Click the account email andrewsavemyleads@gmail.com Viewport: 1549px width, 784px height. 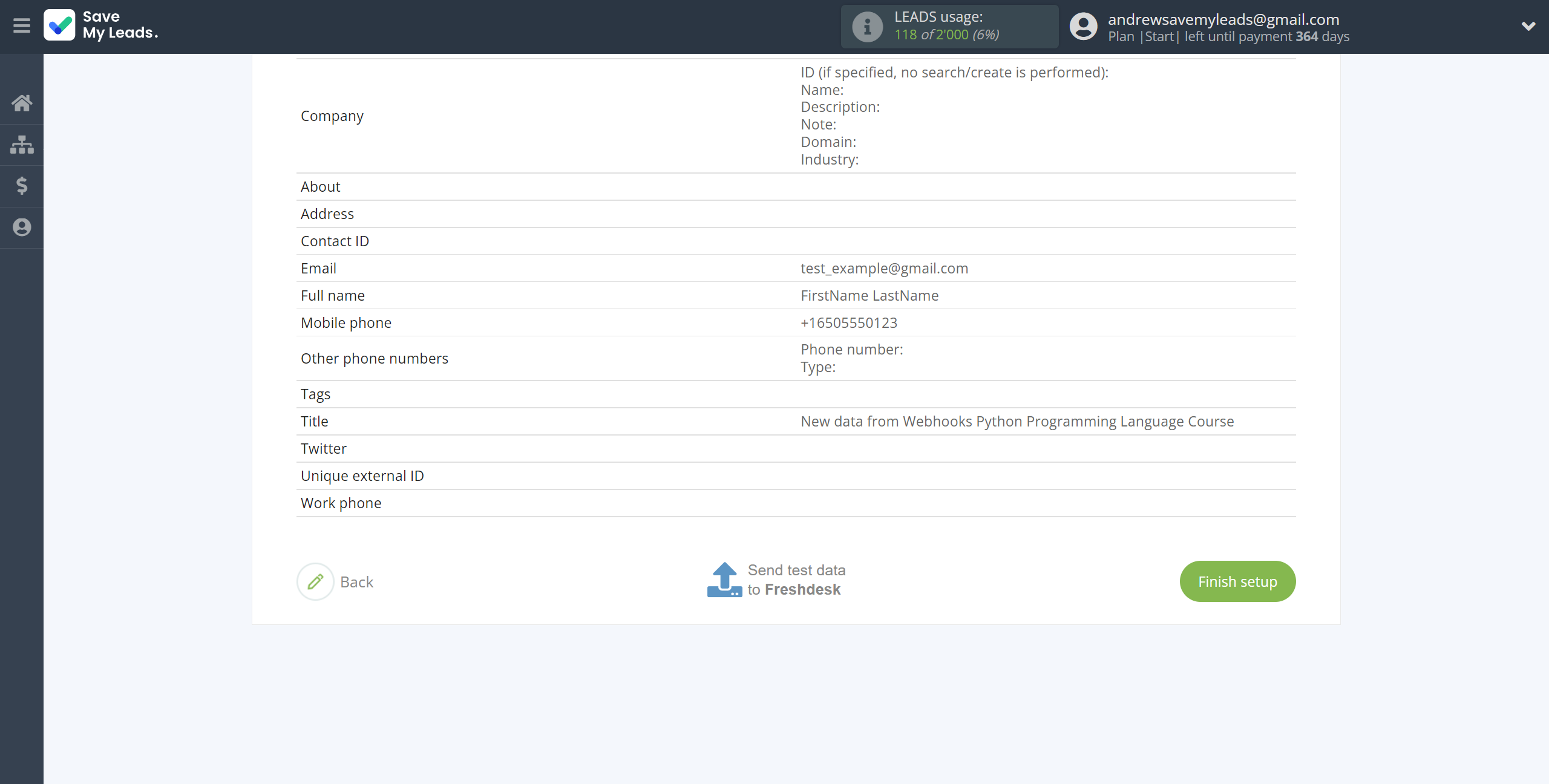tap(1223, 19)
